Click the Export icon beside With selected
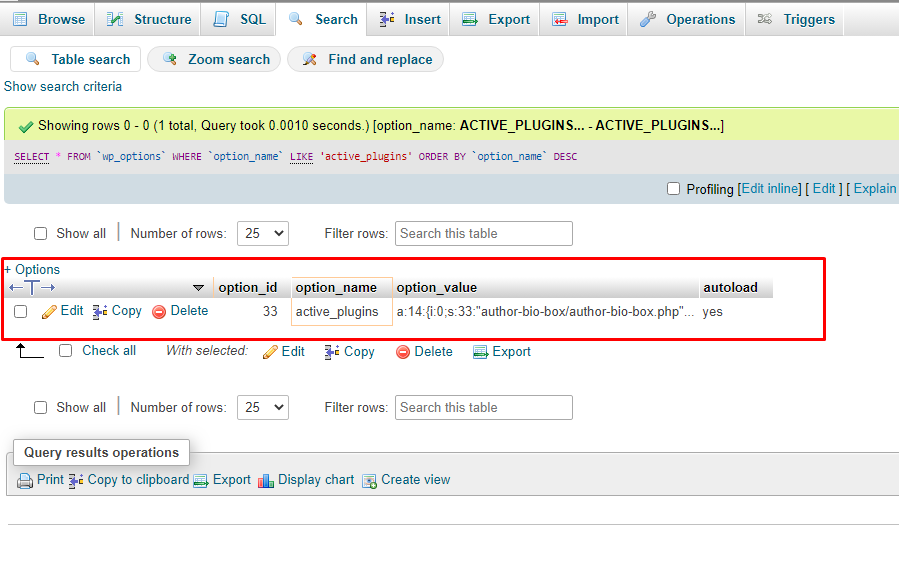 (480, 352)
